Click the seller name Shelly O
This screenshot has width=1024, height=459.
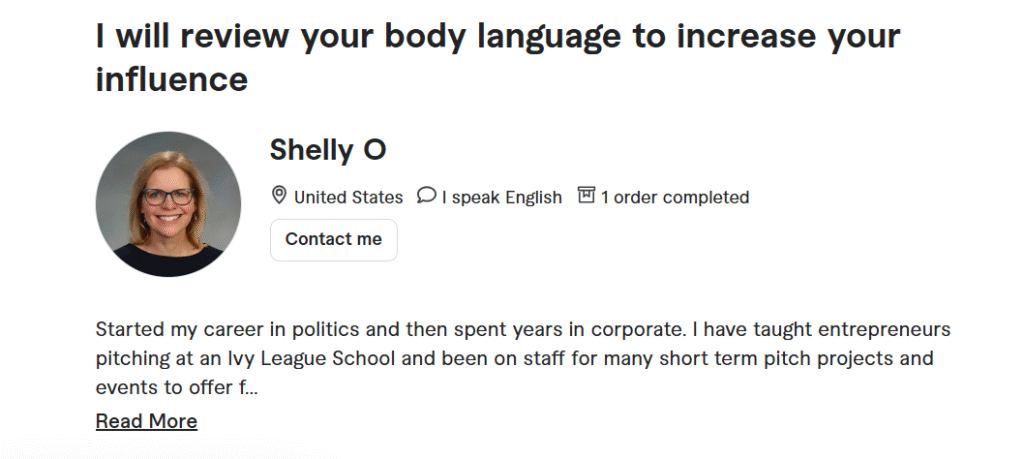328,150
